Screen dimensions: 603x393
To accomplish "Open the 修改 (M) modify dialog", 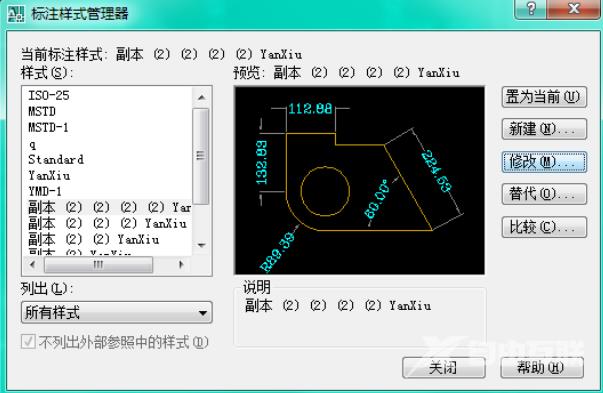I will pos(544,162).
